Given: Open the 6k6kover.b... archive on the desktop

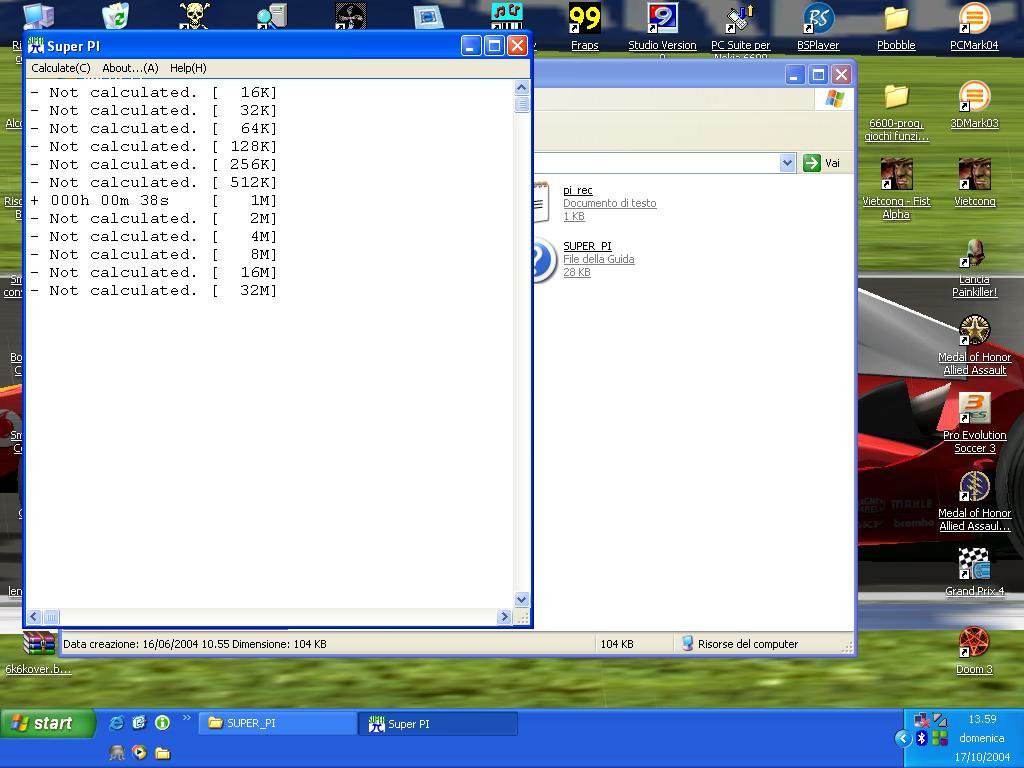Looking at the screenshot, I should [38, 652].
